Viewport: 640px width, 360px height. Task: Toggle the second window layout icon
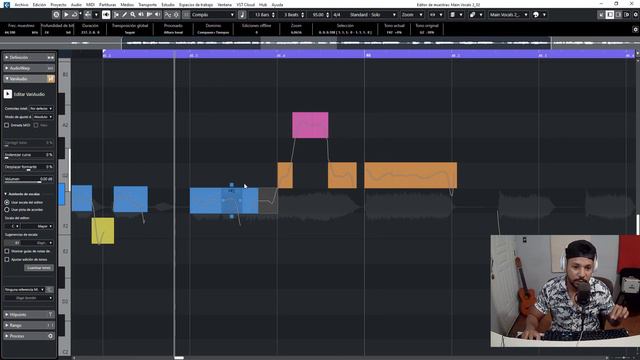pos(610,15)
